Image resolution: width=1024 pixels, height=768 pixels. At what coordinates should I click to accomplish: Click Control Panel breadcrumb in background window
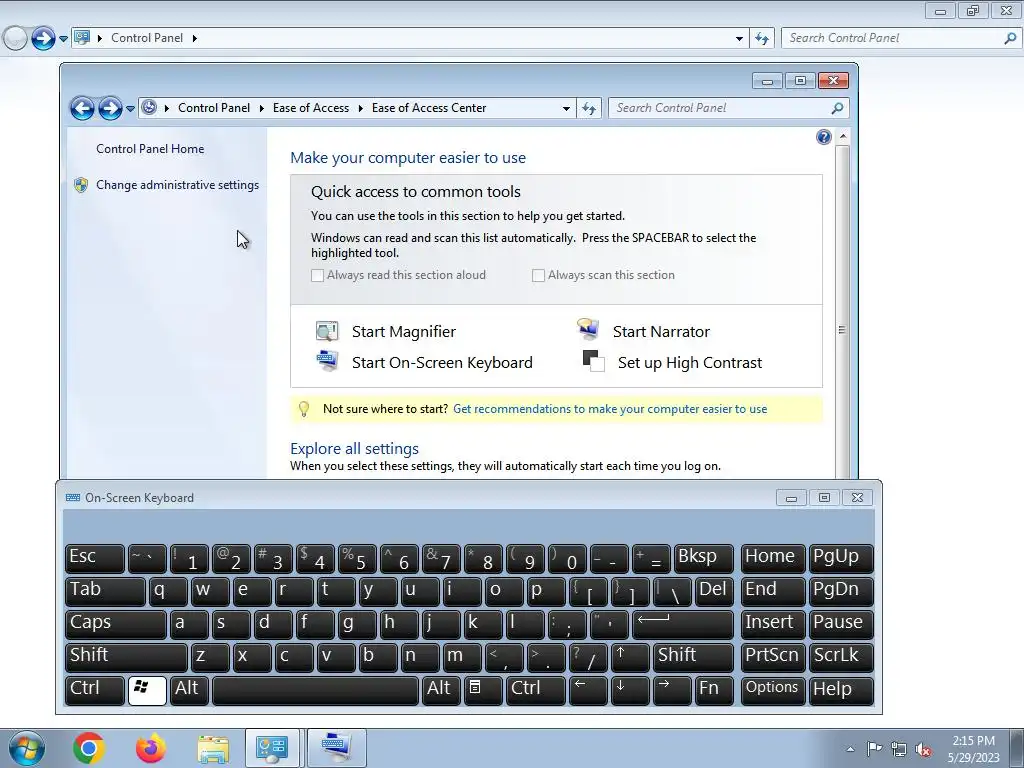(x=147, y=39)
